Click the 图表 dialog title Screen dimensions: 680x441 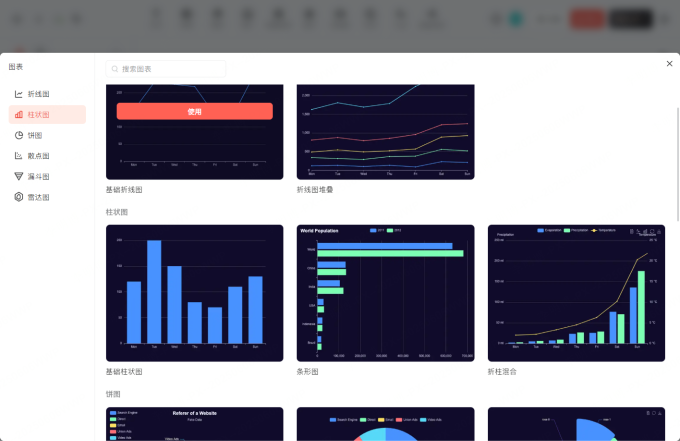(16, 67)
